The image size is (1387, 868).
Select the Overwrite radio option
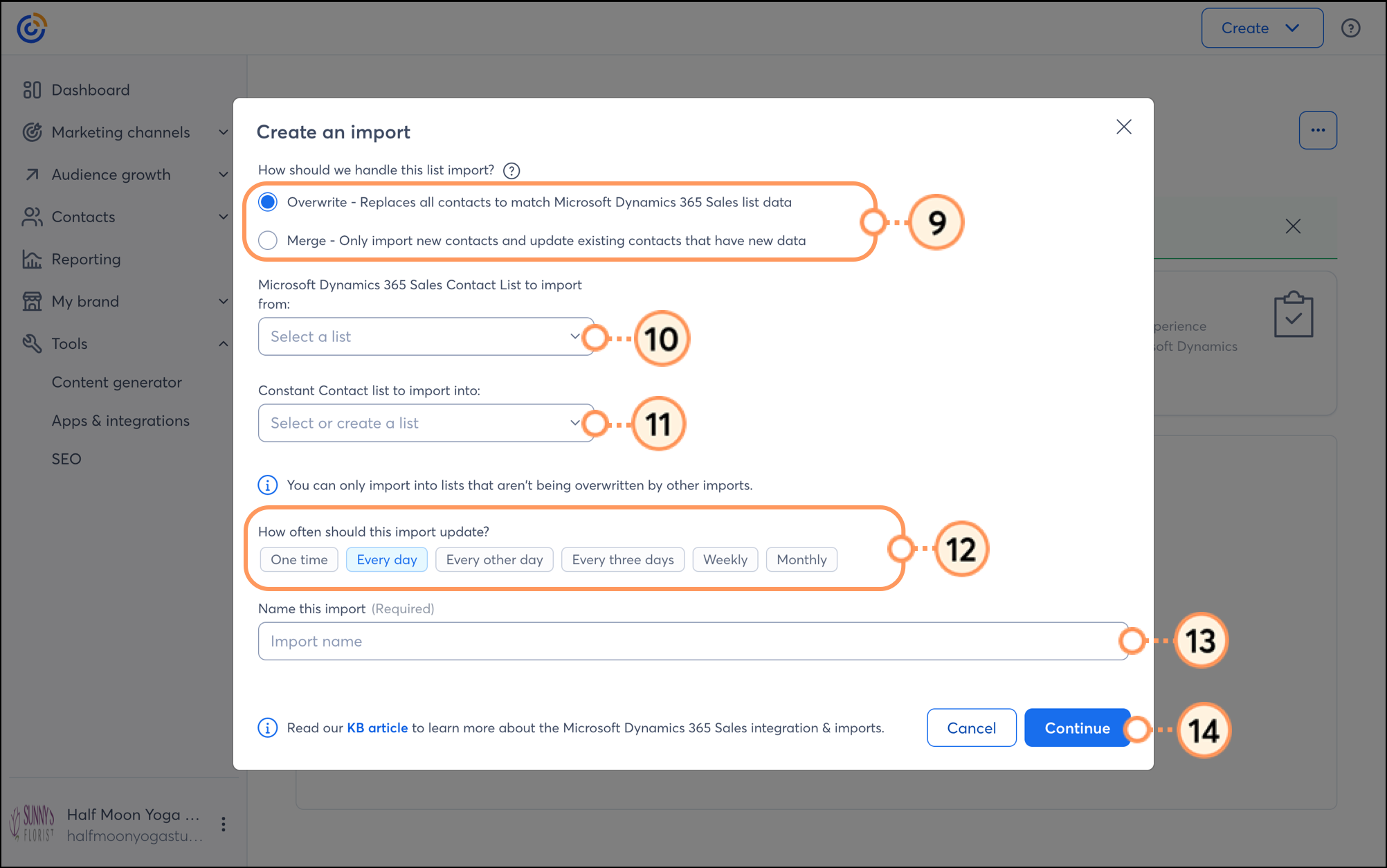[x=268, y=202]
